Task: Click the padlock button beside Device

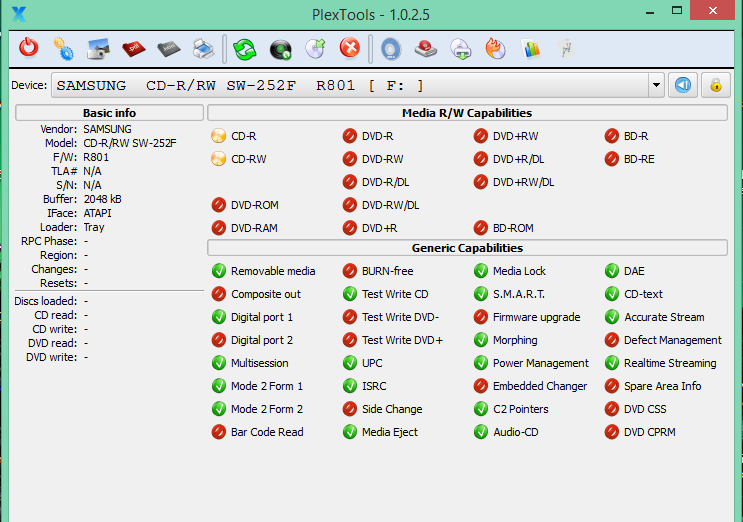Action: 716,85
